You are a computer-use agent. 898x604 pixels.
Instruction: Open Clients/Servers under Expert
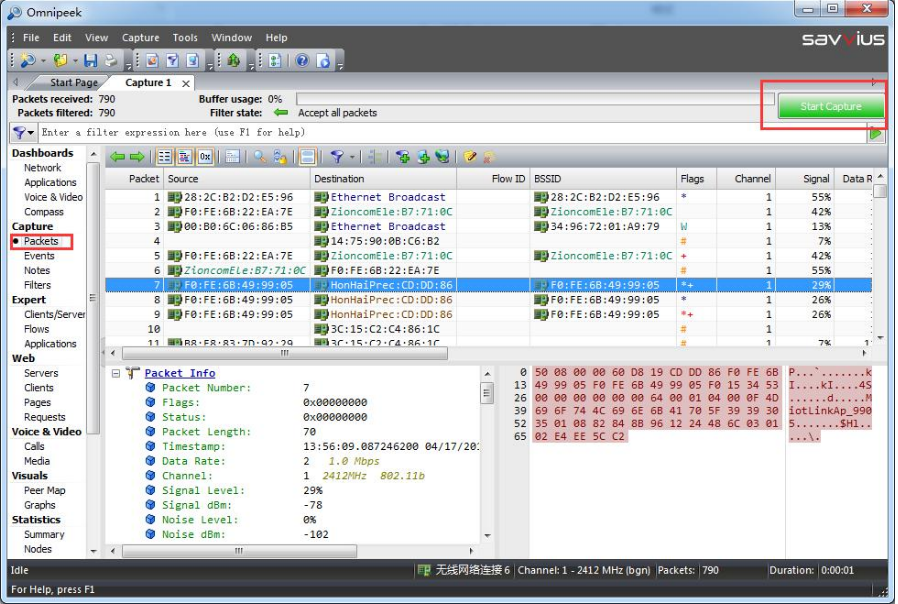tap(54, 314)
